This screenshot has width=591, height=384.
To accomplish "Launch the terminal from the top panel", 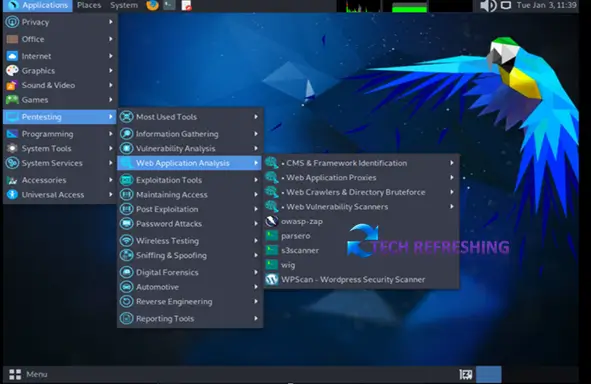I will 169,5.
